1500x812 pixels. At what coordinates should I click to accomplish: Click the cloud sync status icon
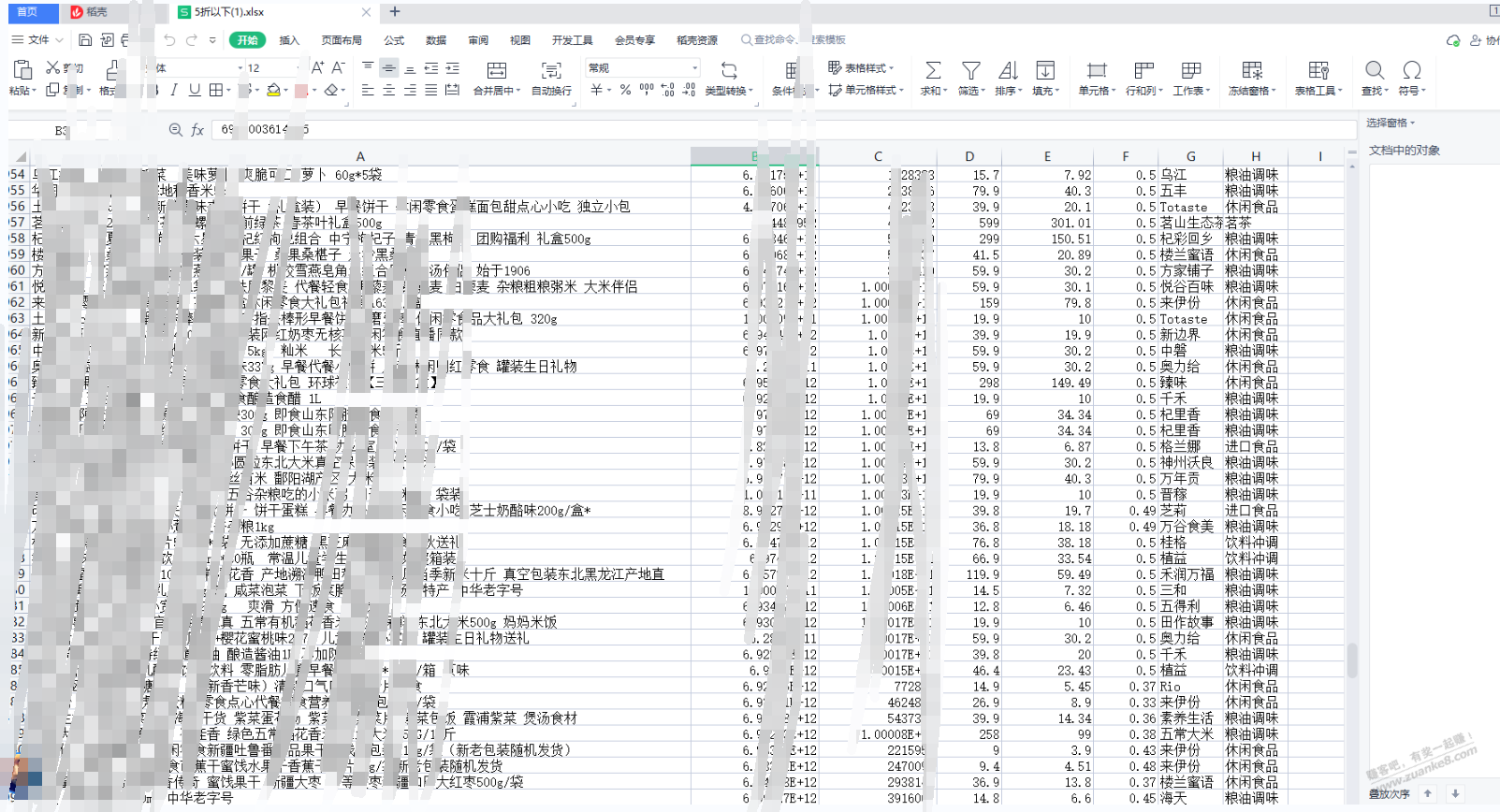coord(1453,40)
